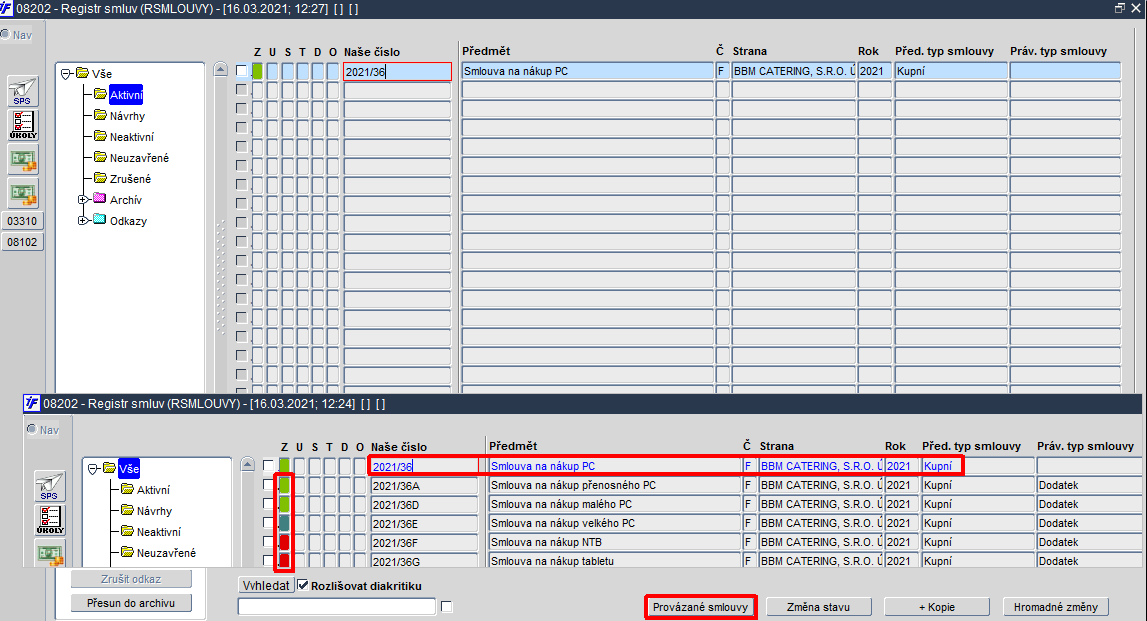Open Hromadné změny button
This screenshot has height=621, width=1147.
tap(1056, 607)
